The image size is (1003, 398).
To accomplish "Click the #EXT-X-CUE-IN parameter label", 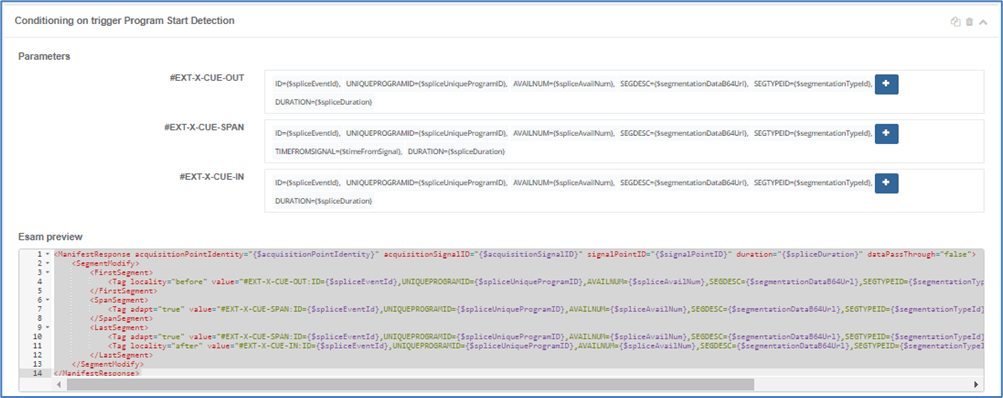I will tap(212, 177).
